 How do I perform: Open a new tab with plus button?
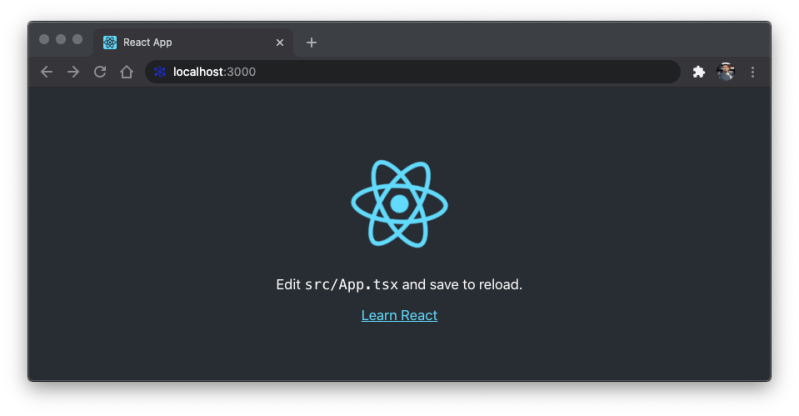tap(311, 43)
